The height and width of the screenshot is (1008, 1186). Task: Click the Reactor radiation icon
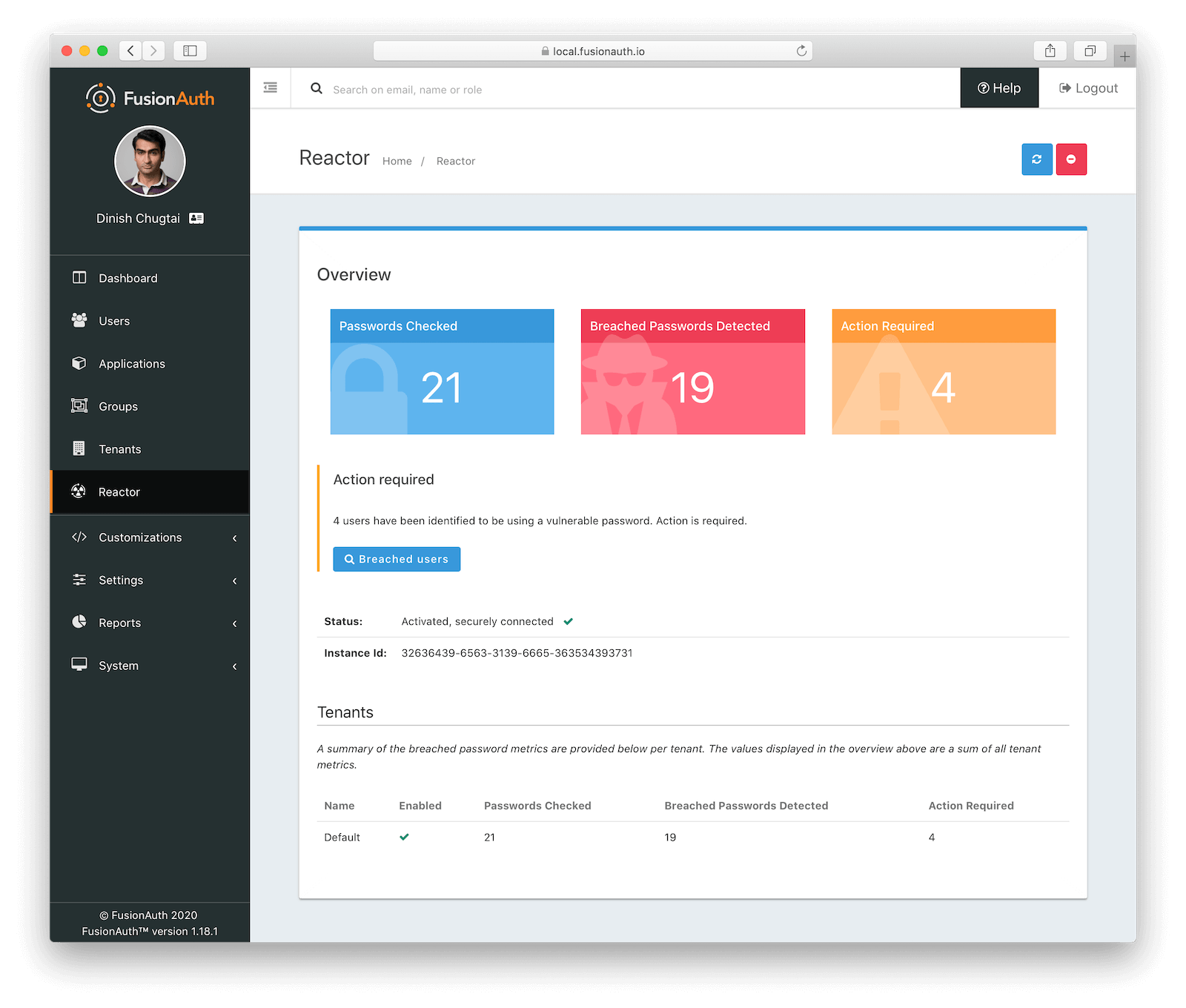[x=79, y=491]
